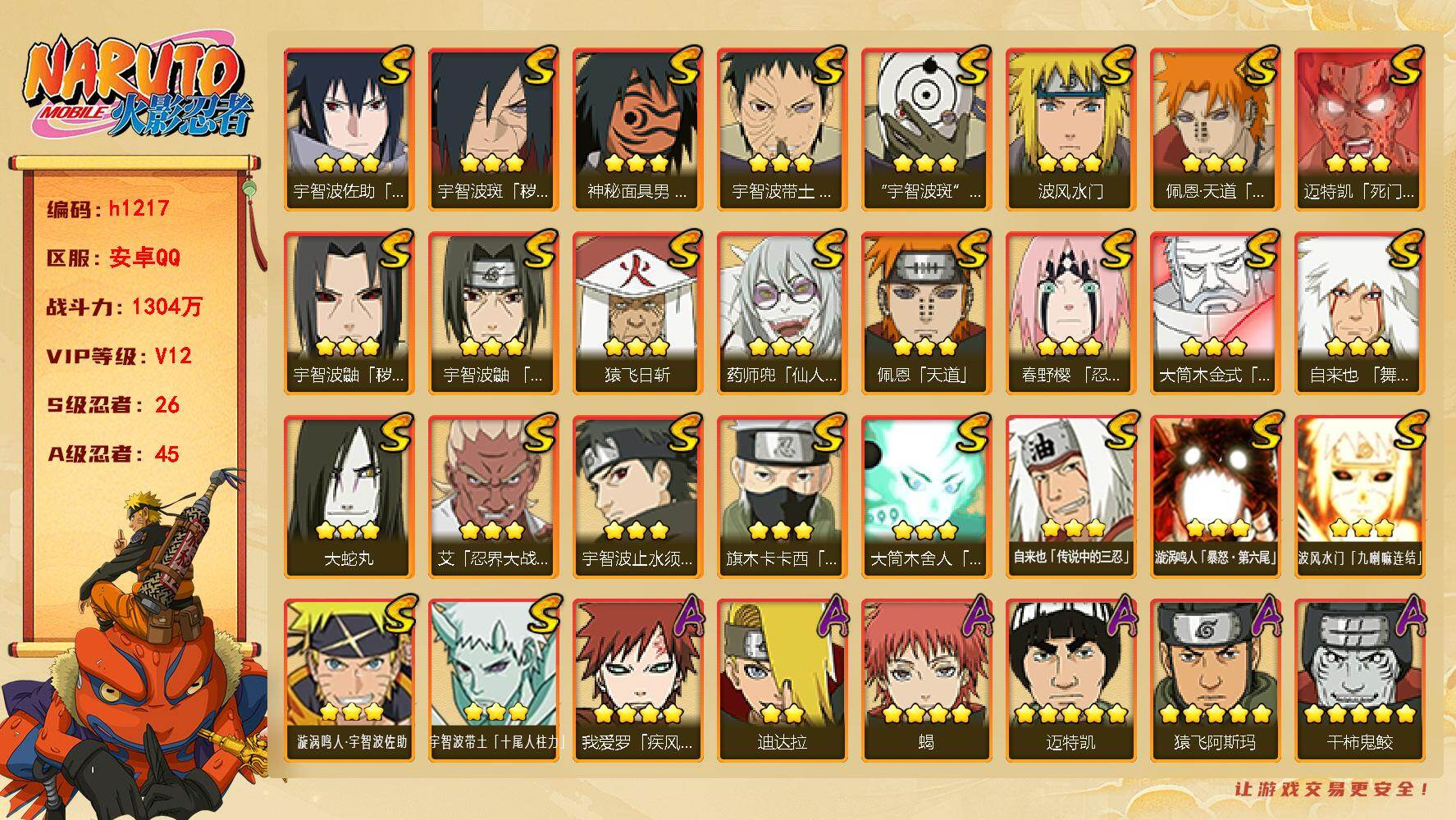The height and width of the screenshot is (820, 1456).
Task: Click the 猿飞日斩 Hokage portrait
Action: tap(637, 313)
